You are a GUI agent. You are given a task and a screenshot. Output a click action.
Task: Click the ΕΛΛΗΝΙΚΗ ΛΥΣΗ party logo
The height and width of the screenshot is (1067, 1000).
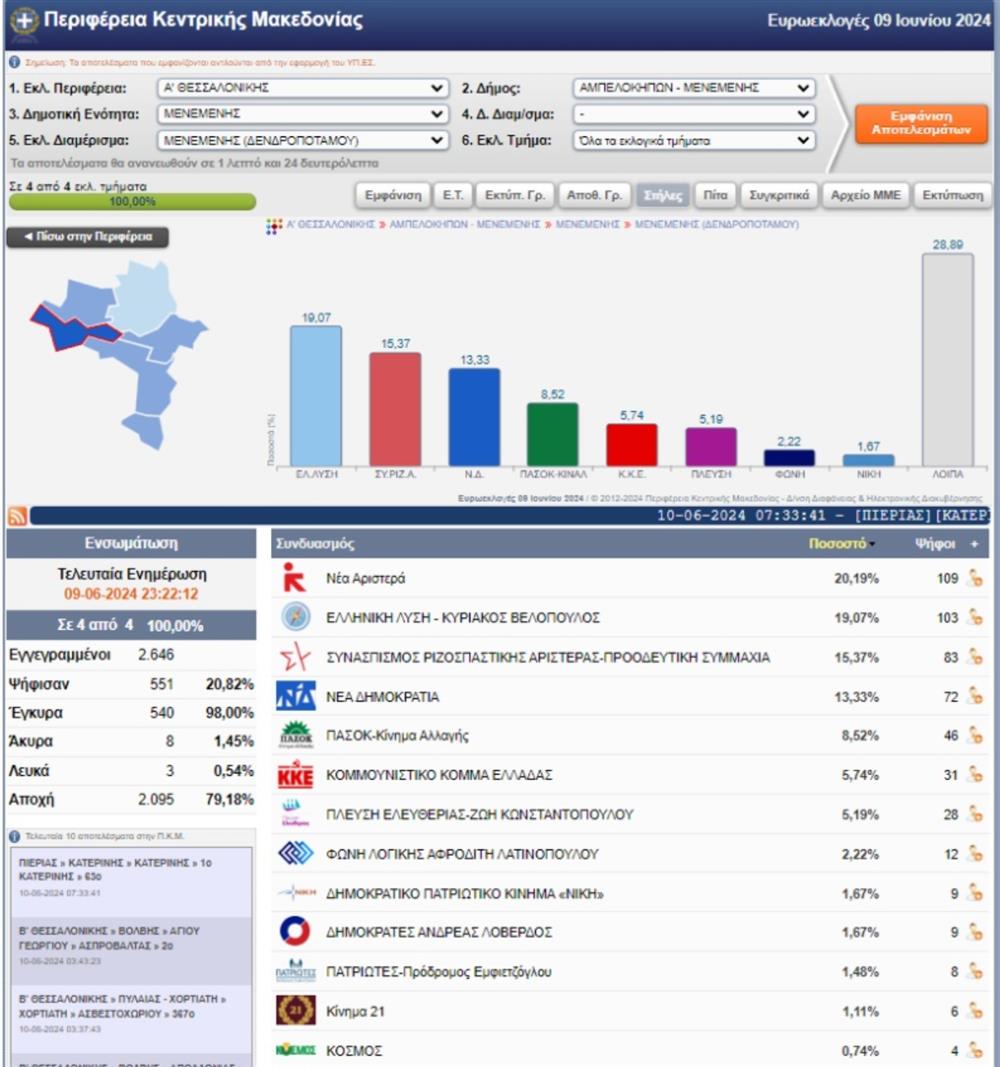(x=295, y=617)
